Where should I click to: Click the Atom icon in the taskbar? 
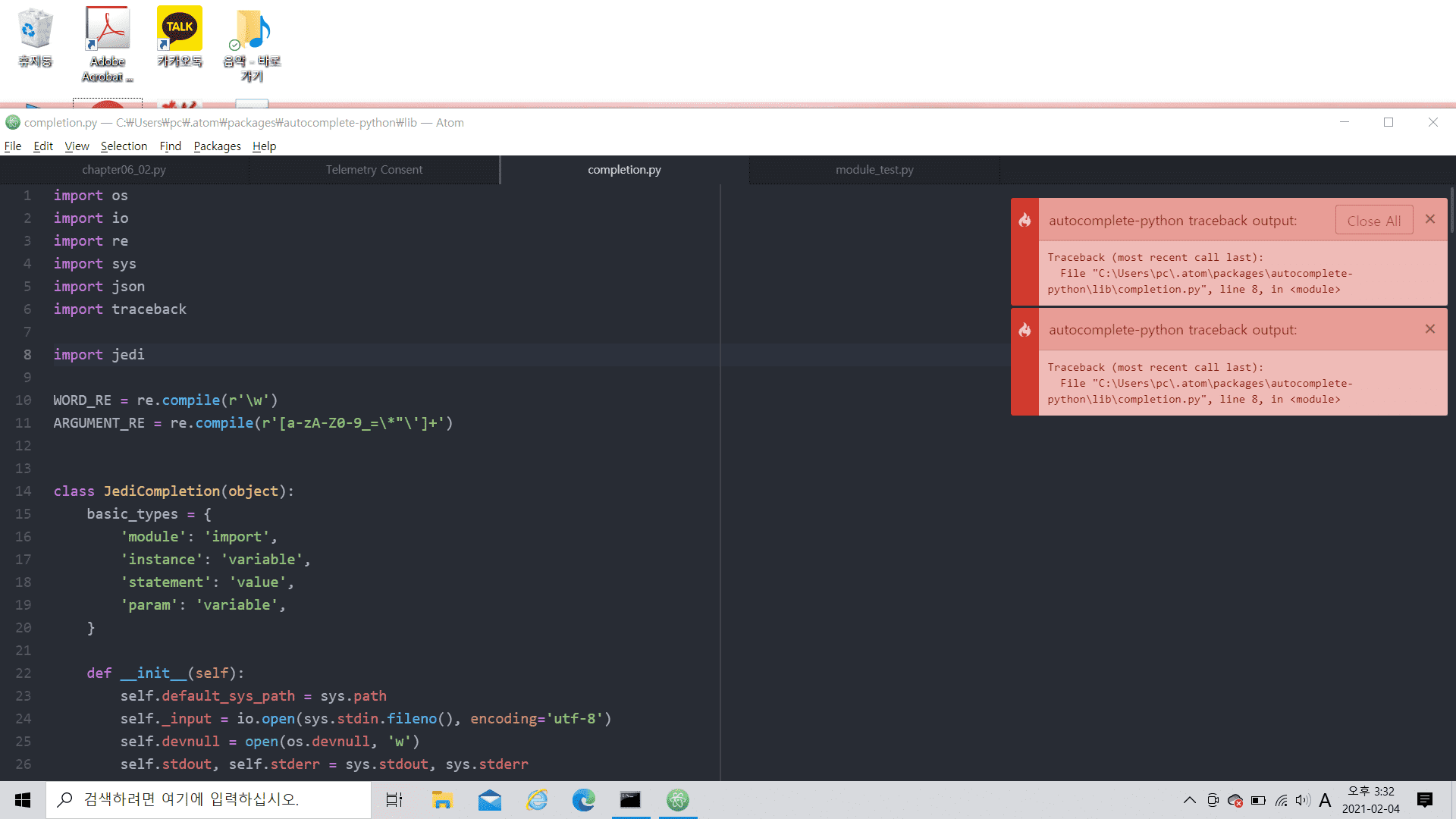pos(677,800)
